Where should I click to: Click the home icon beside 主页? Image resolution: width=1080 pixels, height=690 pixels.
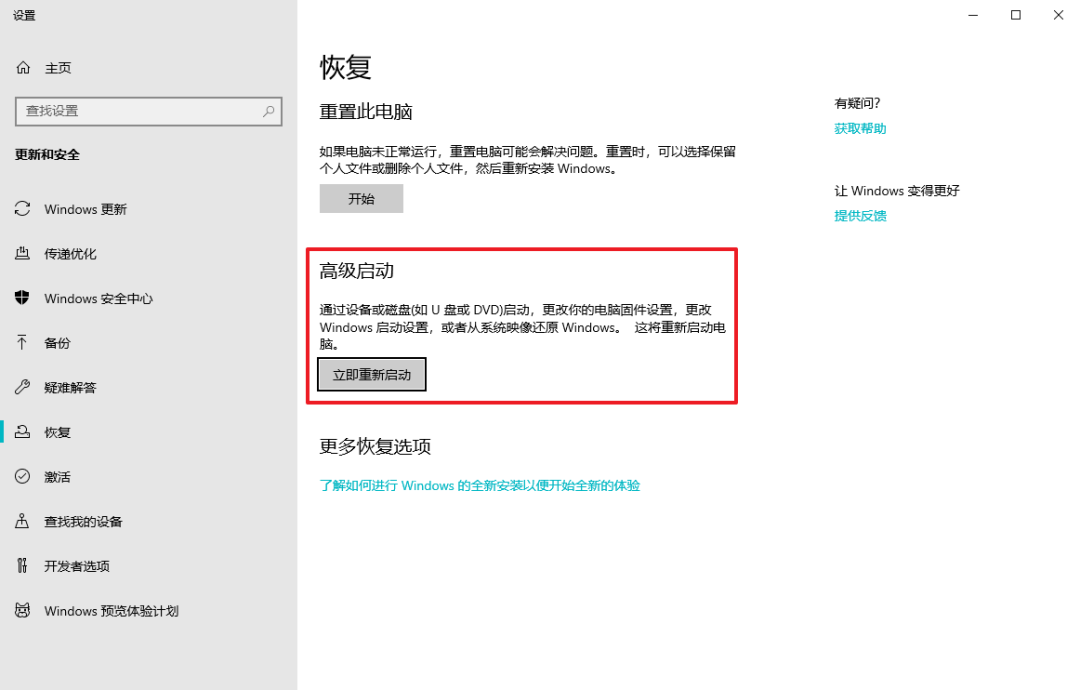pyautogui.click(x=23, y=67)
